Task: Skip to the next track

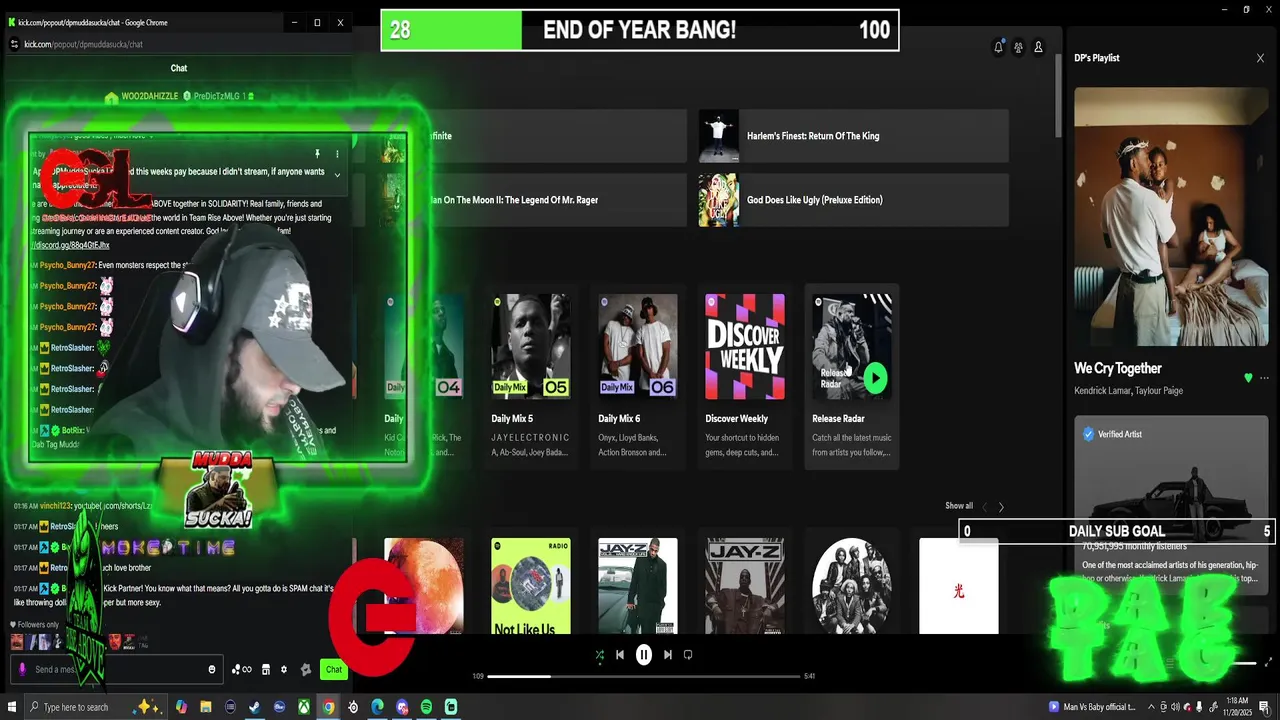Action: click(668, 655)
